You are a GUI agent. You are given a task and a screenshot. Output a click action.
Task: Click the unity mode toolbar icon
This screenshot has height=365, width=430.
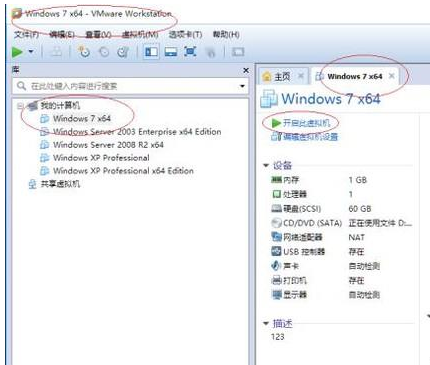click(x=211, y=52)
